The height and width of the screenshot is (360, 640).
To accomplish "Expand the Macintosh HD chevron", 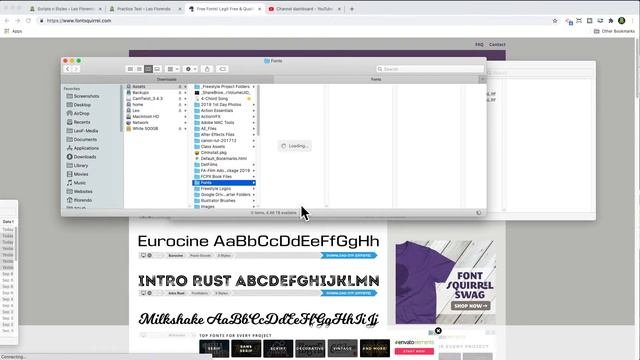I will pyautogui.click(x=185, y=117).
